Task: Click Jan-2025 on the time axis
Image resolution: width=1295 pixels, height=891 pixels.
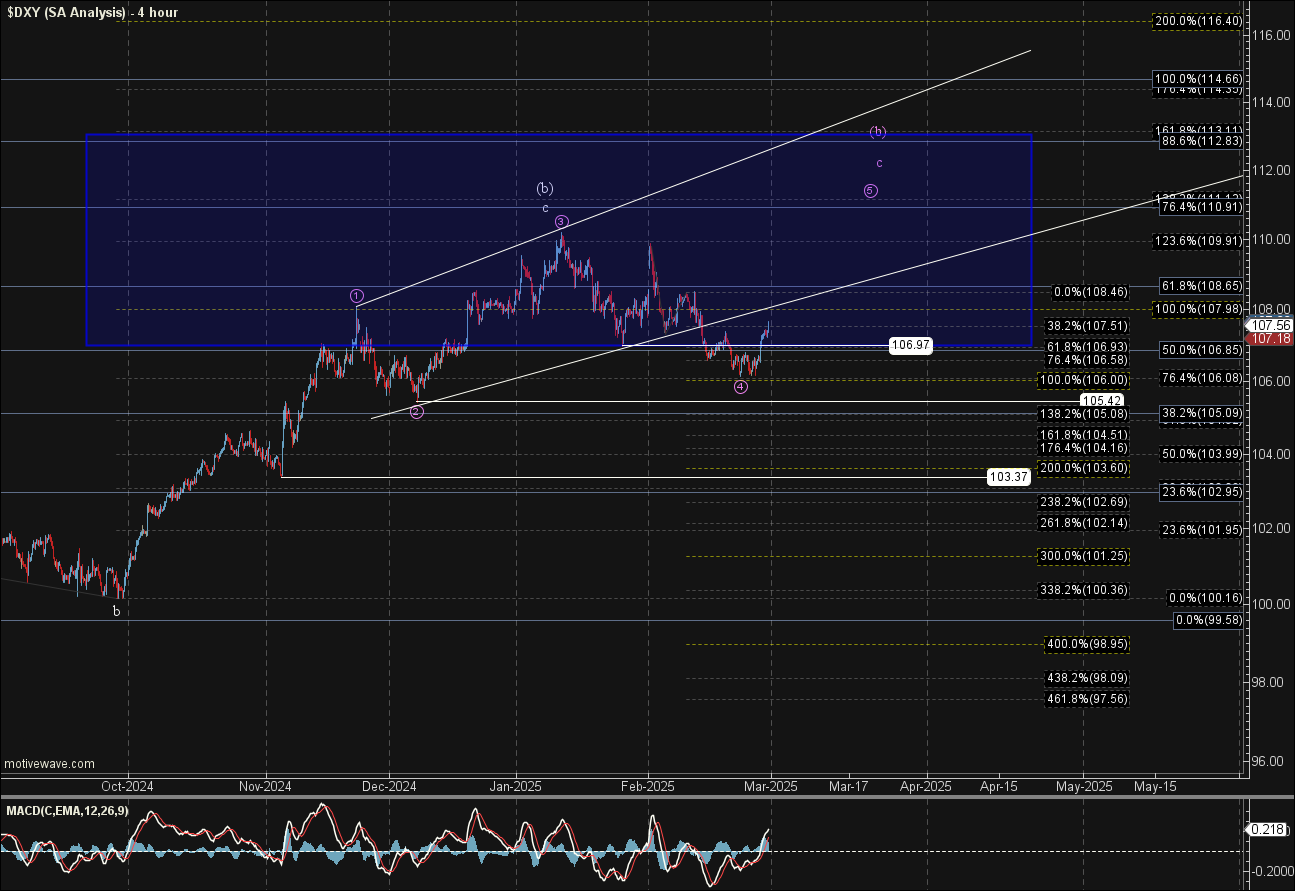Action: point(516,787)
